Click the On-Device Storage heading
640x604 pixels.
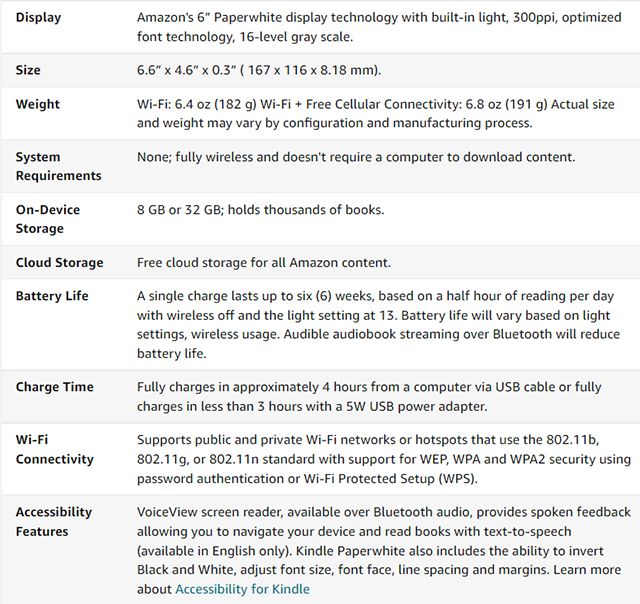pos(48,219)
